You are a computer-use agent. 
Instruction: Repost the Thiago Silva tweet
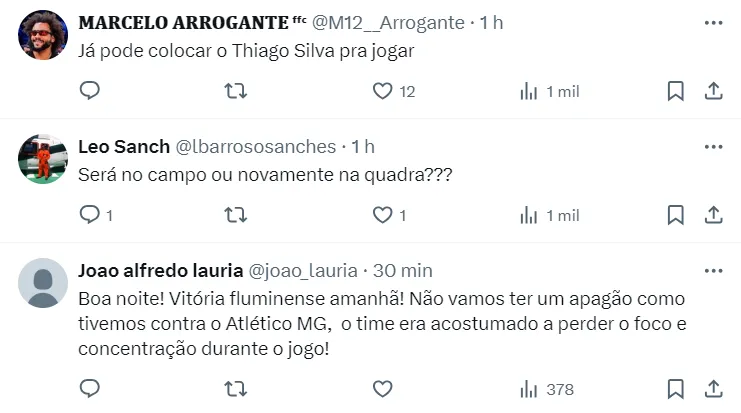click(x=236, y=91)
